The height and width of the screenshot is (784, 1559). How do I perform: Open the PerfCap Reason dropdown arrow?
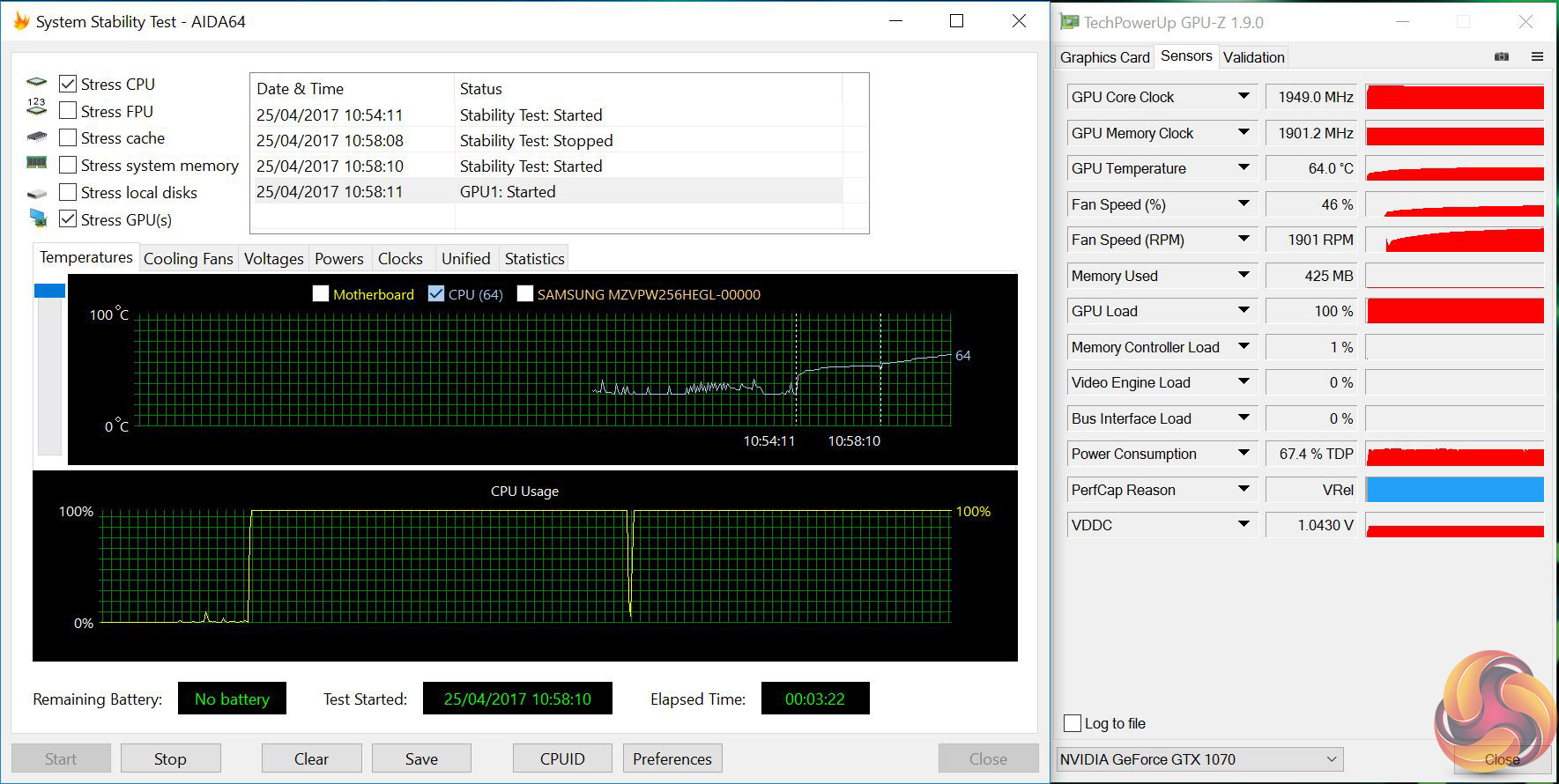(1243, 489)
